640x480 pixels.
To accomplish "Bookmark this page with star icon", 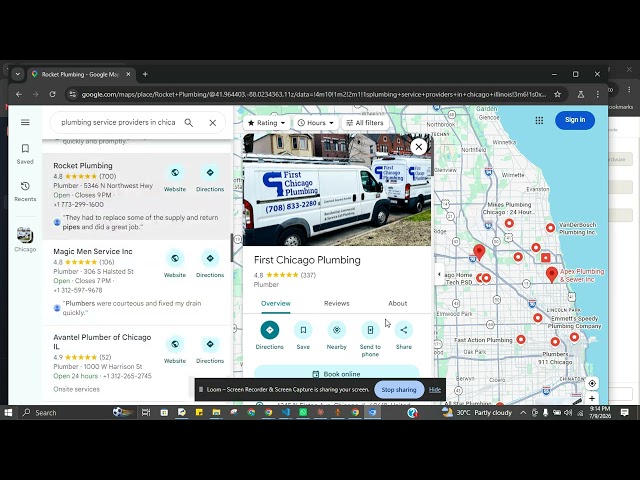I will click(x=557, y=94).
